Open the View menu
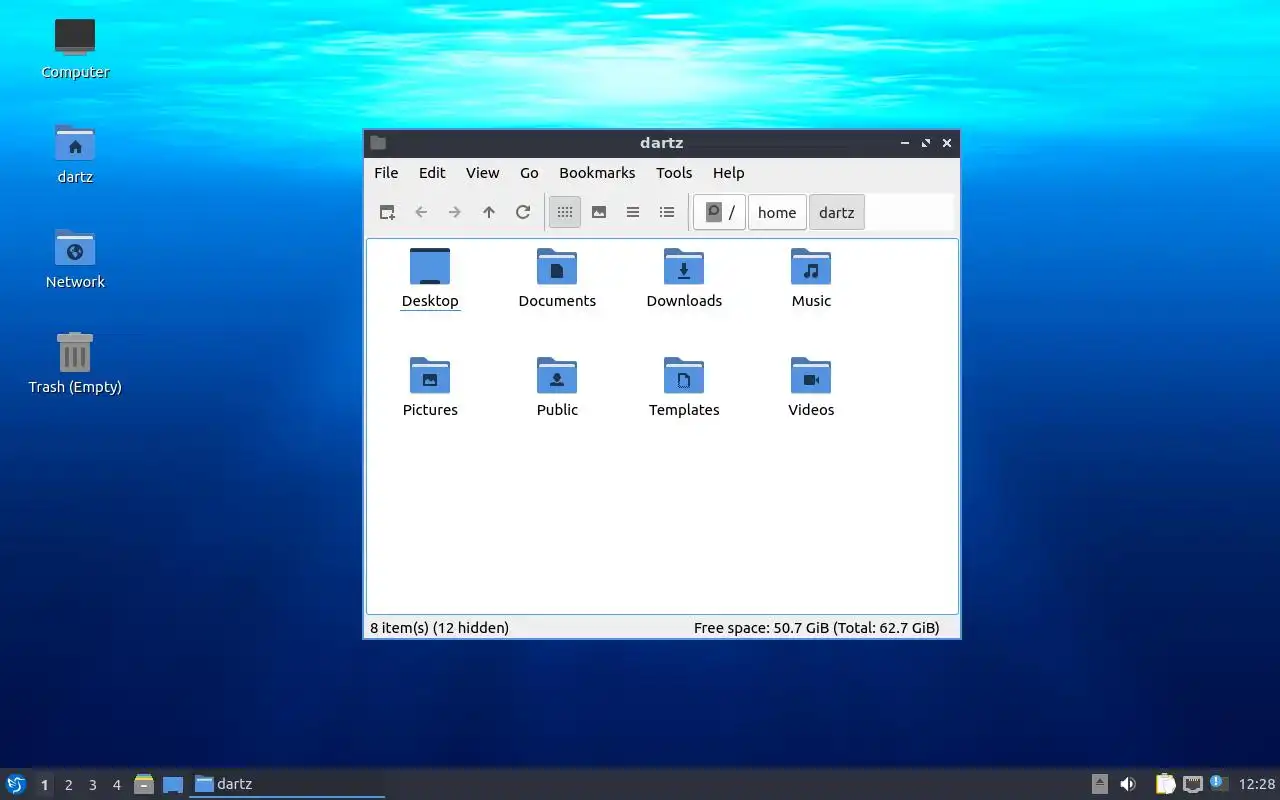The height and width of the screenshot is (800, 1280). pos(483,173)
